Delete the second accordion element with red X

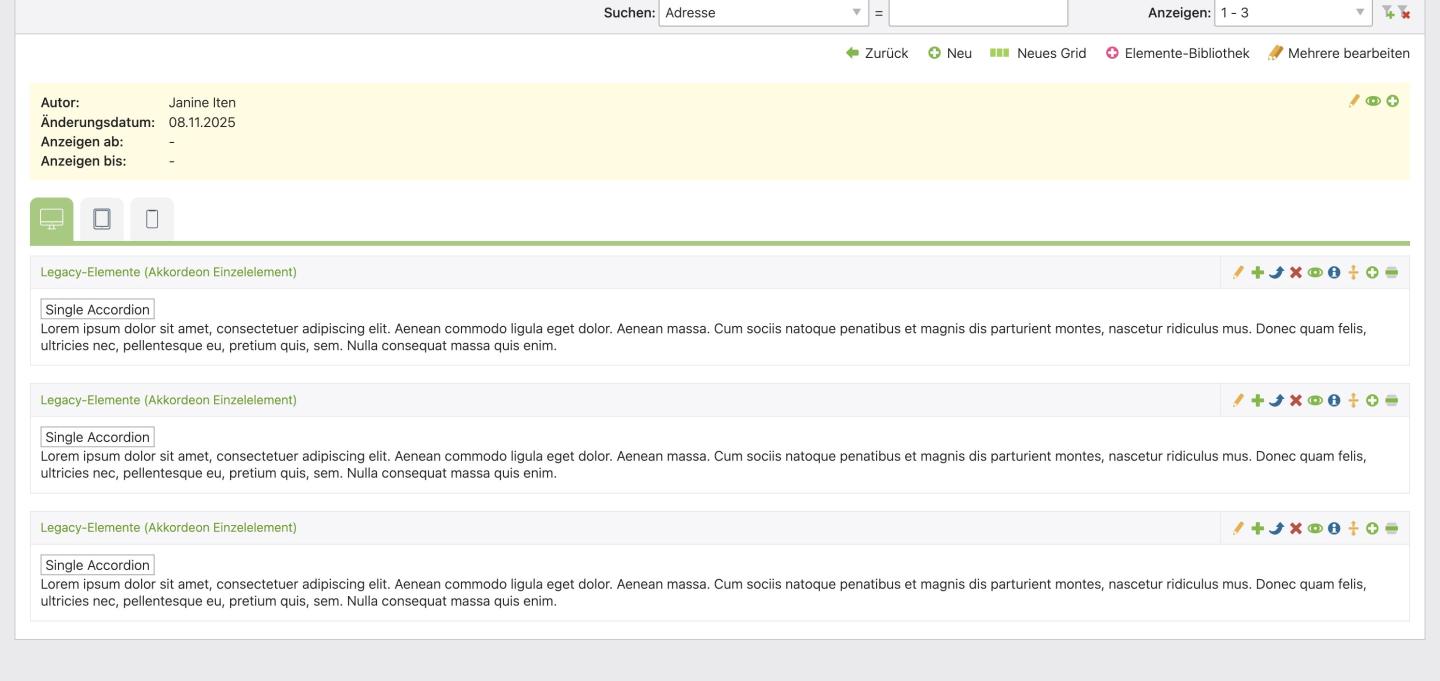[1296, 400]
